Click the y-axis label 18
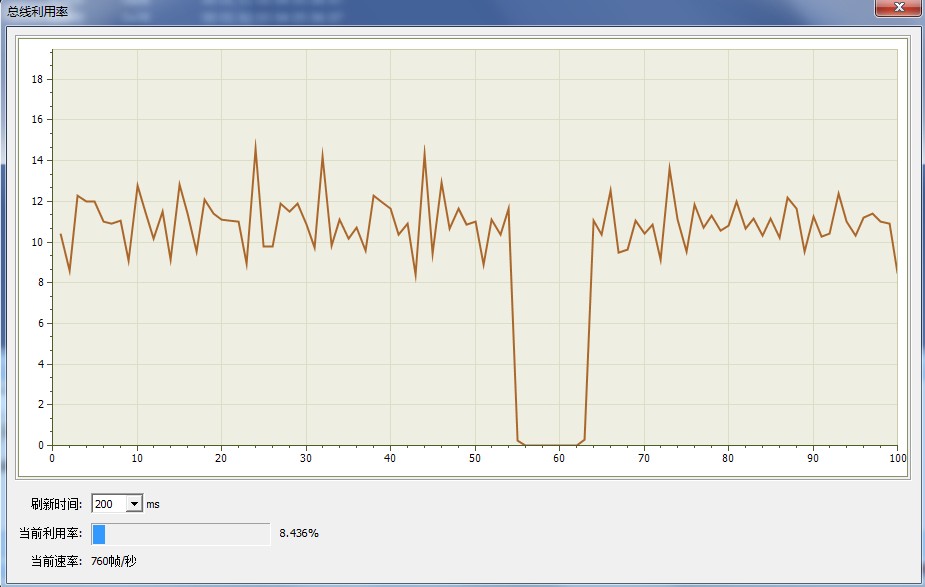 (x=37, y=79)
